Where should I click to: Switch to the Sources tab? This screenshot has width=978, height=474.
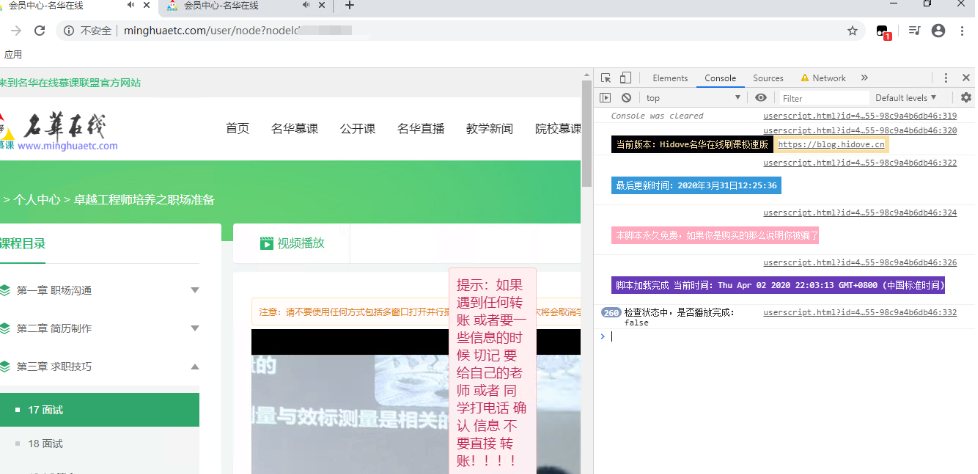click(x=768, y=78)
